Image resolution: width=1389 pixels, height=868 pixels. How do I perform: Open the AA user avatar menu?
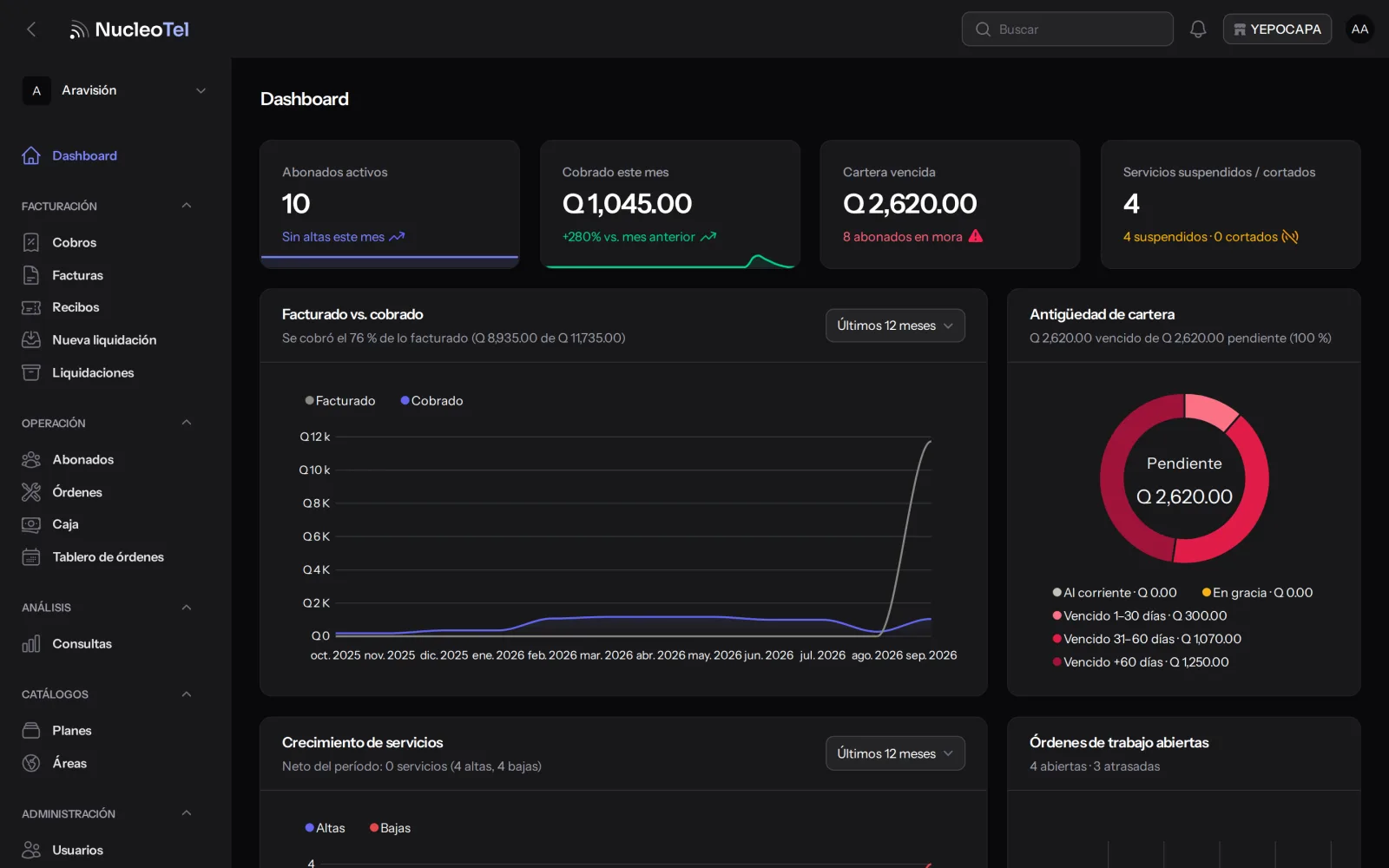pos(1359,30)
